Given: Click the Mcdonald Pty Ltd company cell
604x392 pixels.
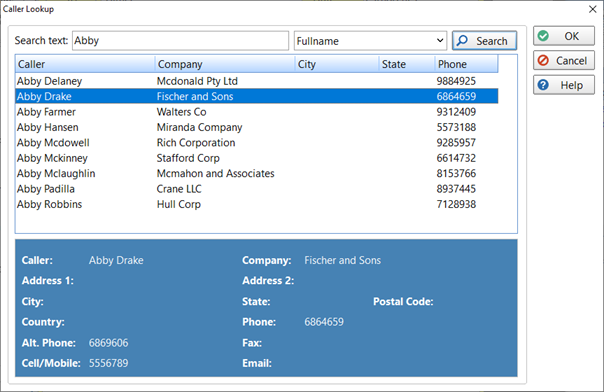Looking at the screenshot, I should coord(197,81).
